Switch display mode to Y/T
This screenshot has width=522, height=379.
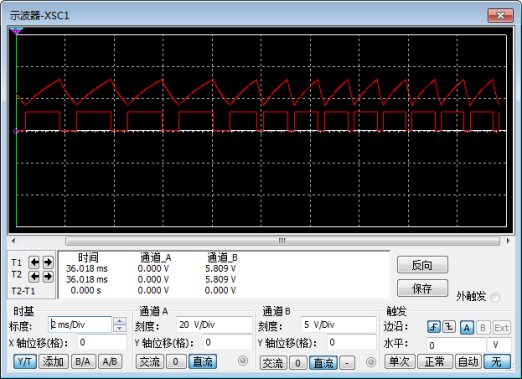coord(25,362)
